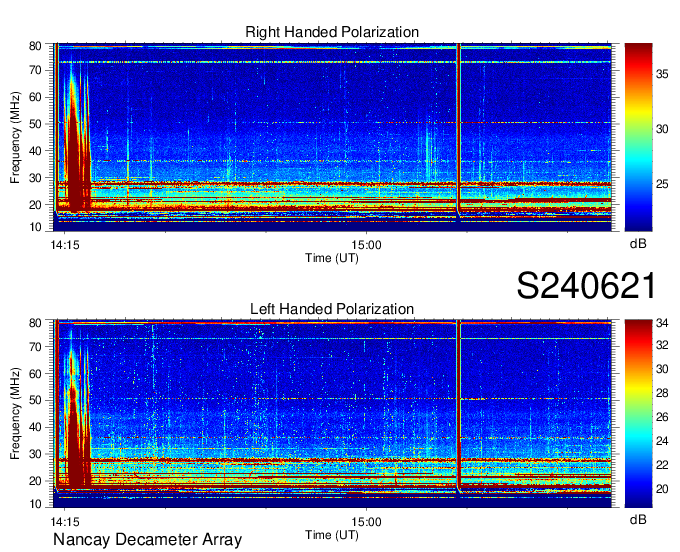Screen dimensions: 680x552
Task: Click the 15:00 tick label on lower plot
Action: tap(366, 522)
